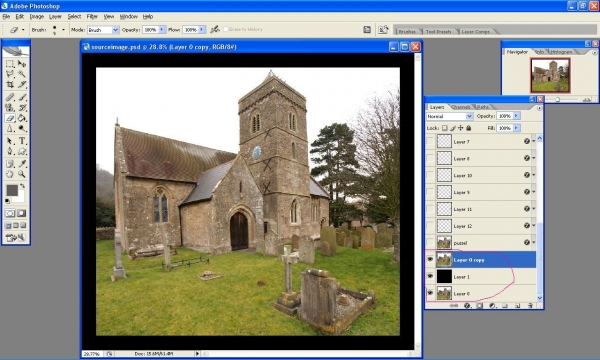The width and height of the screenshot is (600, 360).
Task: Select the Blur tool
Action: tap(10, 128)
